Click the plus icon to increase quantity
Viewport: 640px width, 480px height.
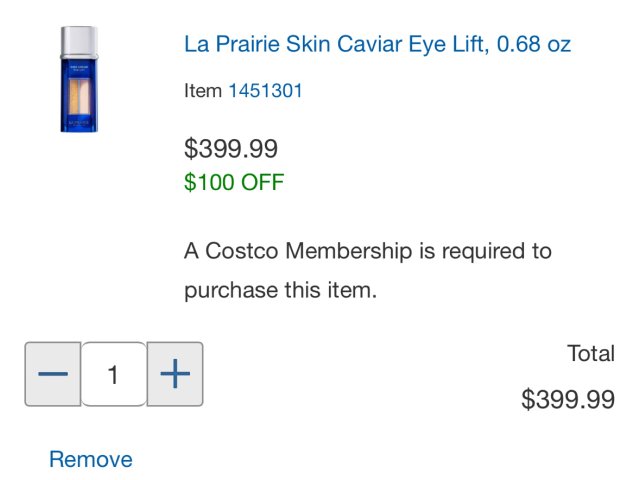coord(175,374)
